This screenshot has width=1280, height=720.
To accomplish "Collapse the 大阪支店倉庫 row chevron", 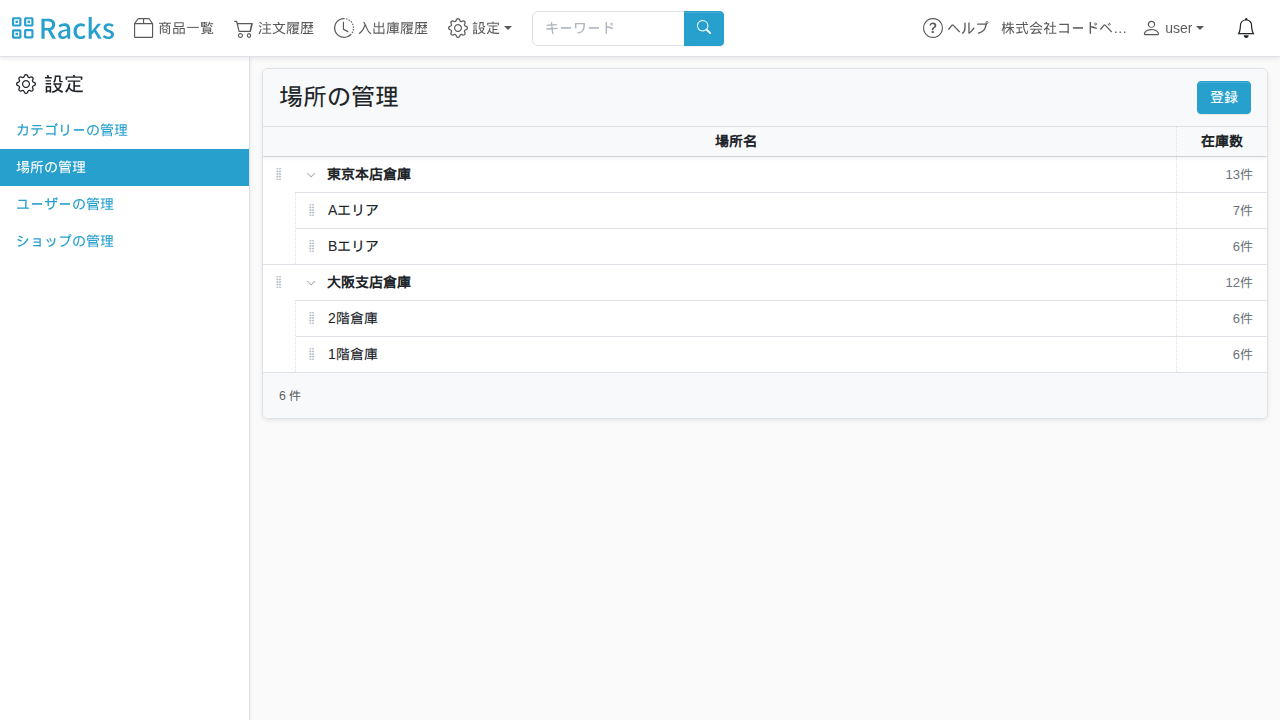I will point(311,283).
